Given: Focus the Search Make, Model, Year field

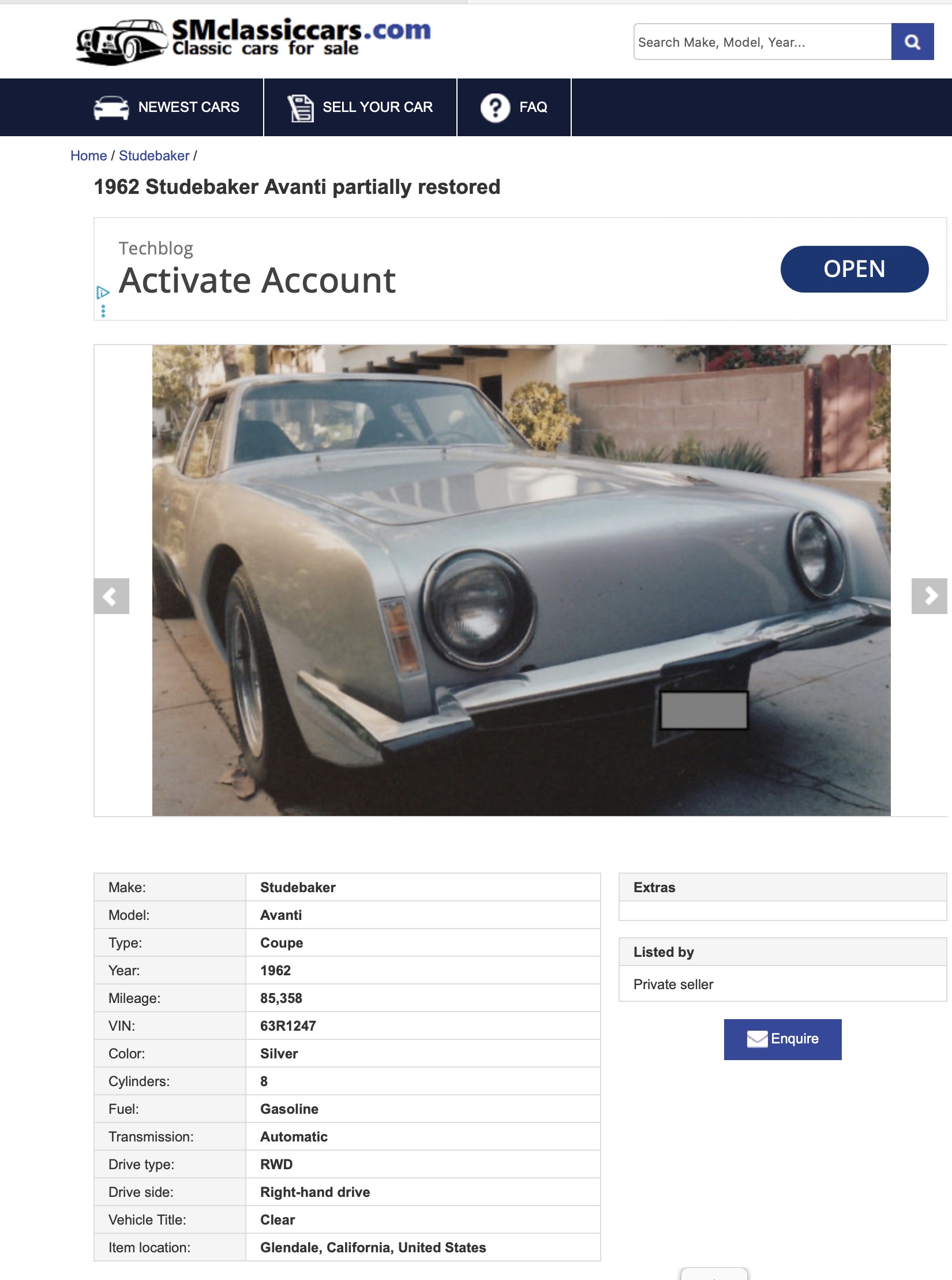Looking at the screenshot, I should (762, 42).
